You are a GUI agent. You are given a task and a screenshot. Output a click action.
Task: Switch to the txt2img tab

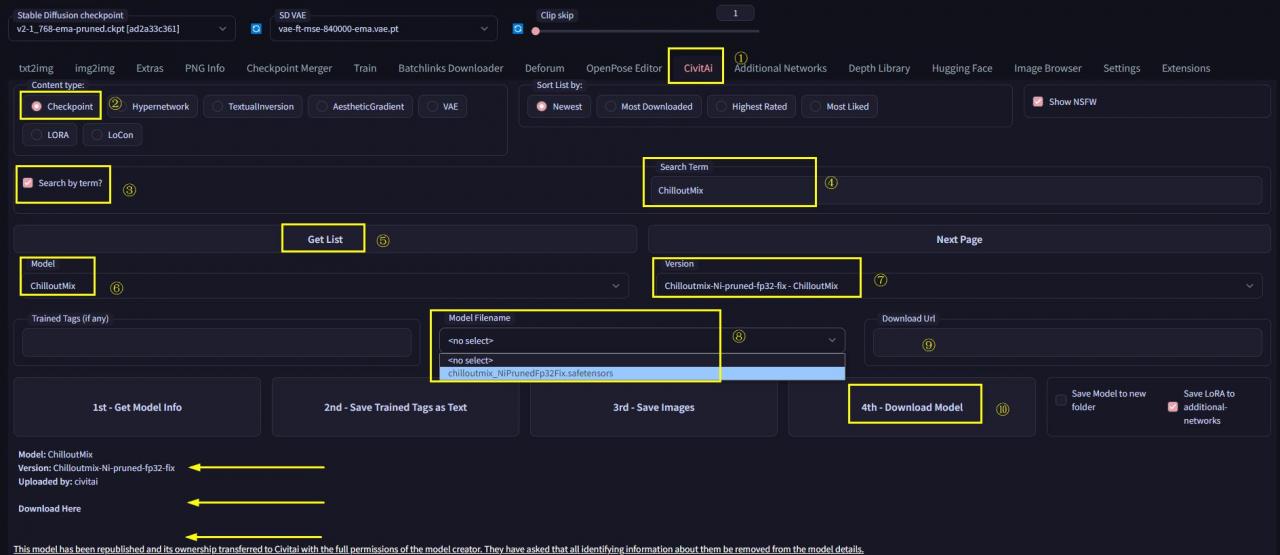(36, 68)
